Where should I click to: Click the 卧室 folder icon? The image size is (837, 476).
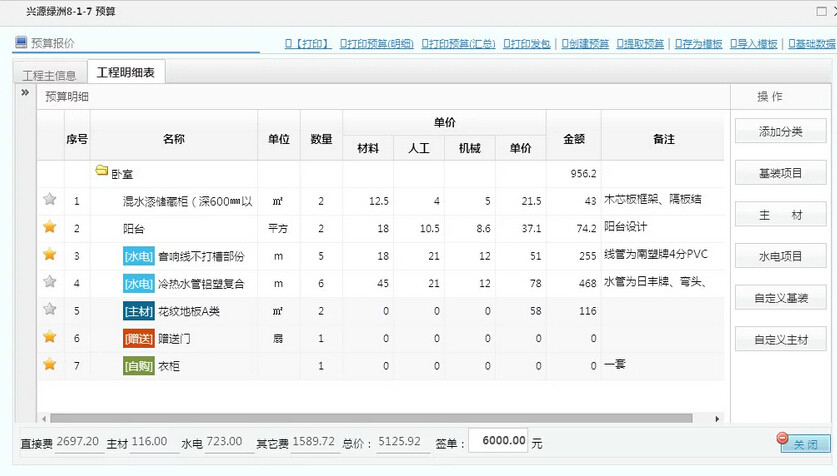[x=101, y=172]
